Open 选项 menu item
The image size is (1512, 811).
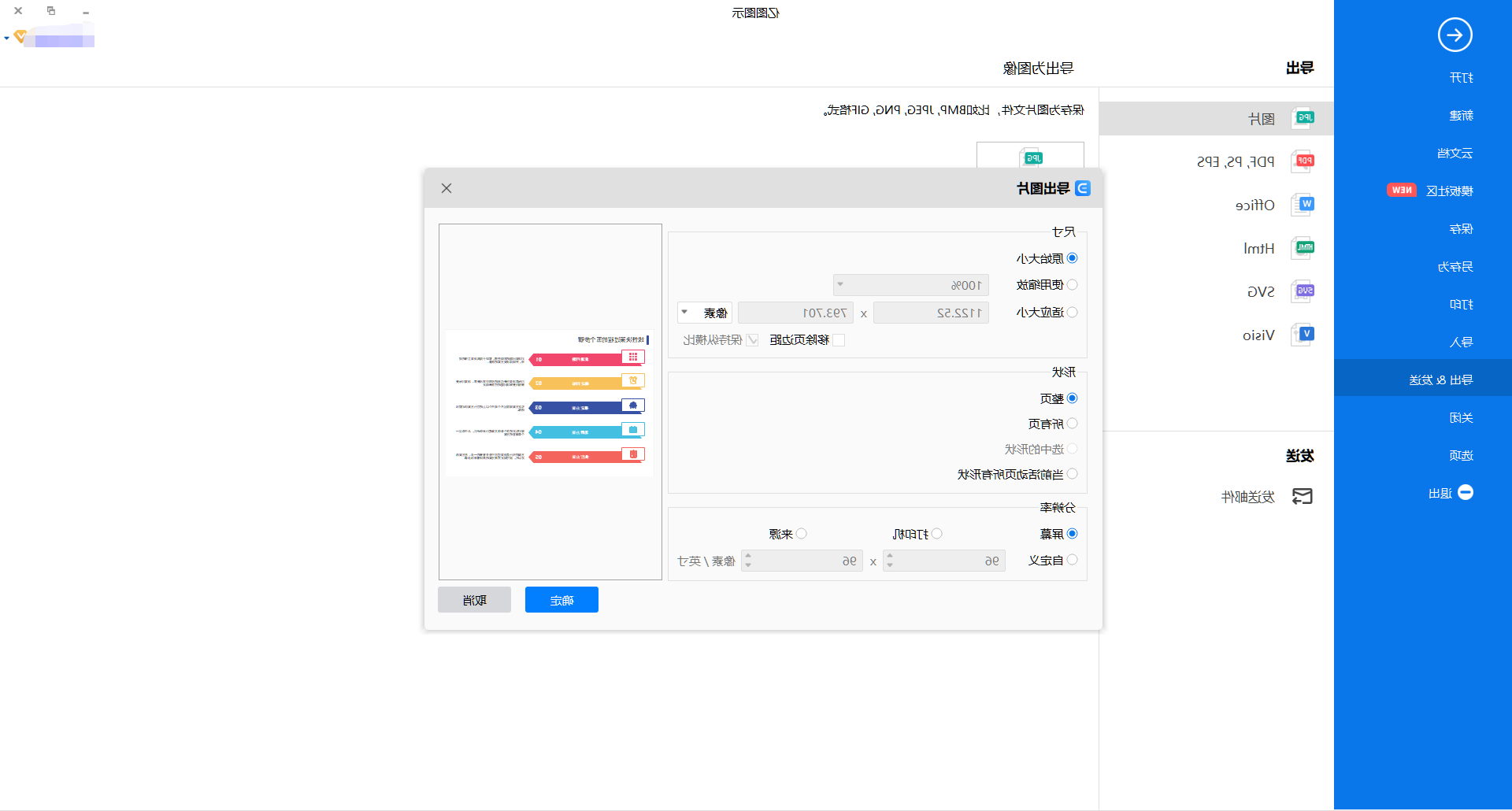tap(1461, 456)
